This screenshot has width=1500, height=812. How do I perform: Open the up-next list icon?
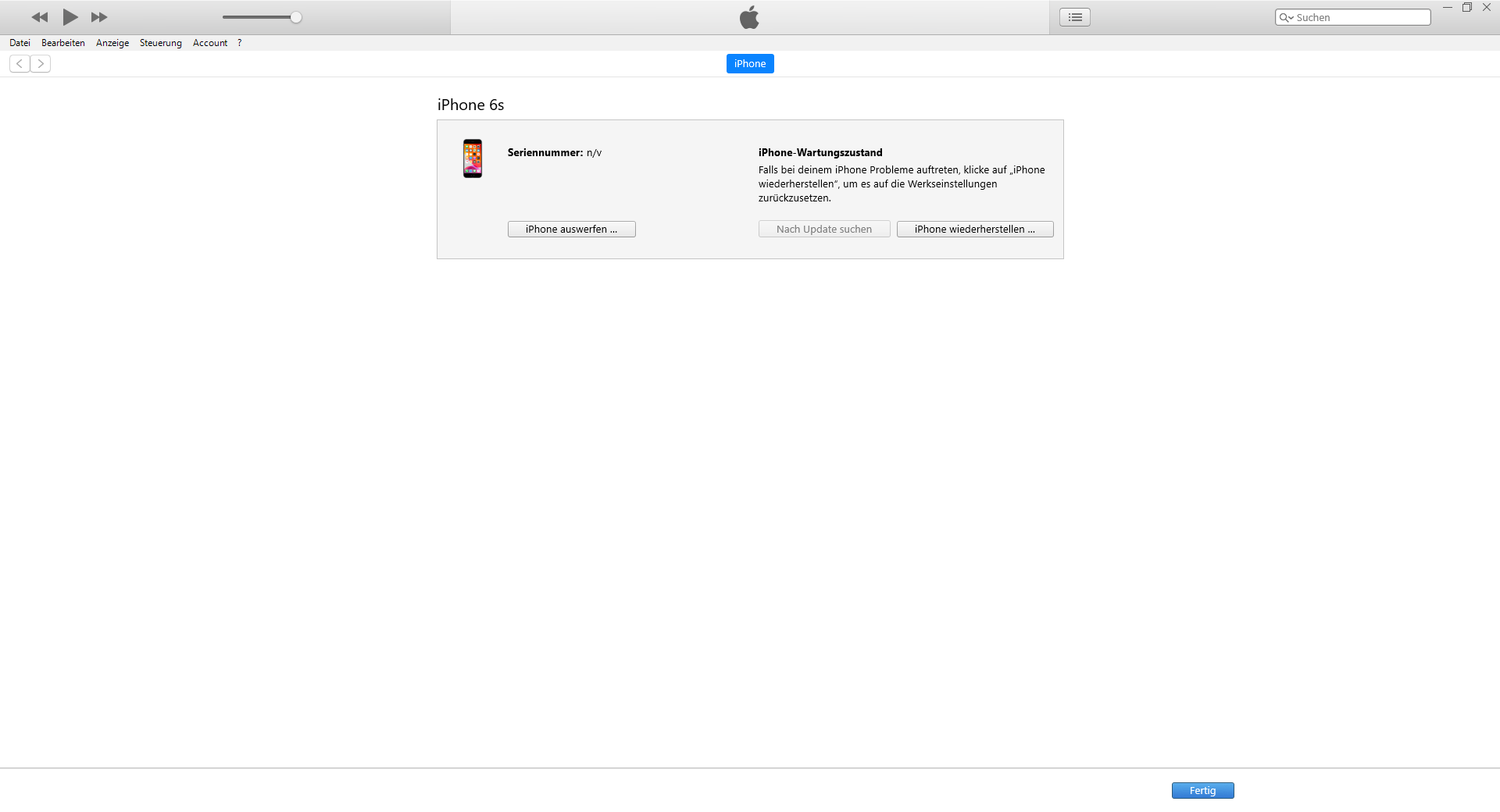point(1075,17)
